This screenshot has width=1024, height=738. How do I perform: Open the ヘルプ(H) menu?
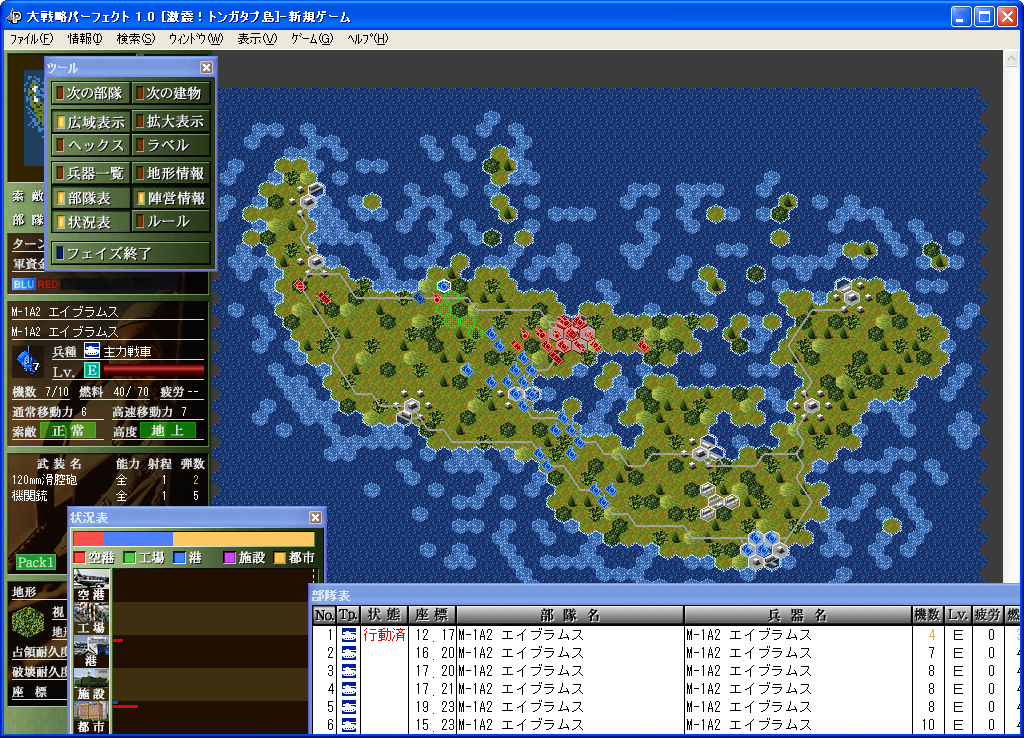tap(368, 39)
